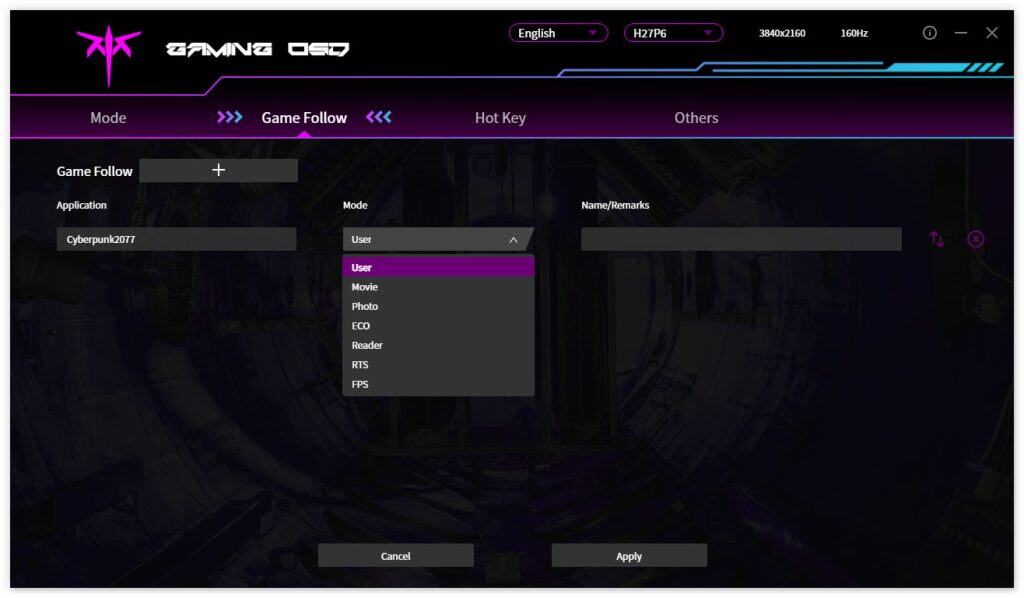
Task: Close the Gaming OSD window
Action: tap(992, 33)
